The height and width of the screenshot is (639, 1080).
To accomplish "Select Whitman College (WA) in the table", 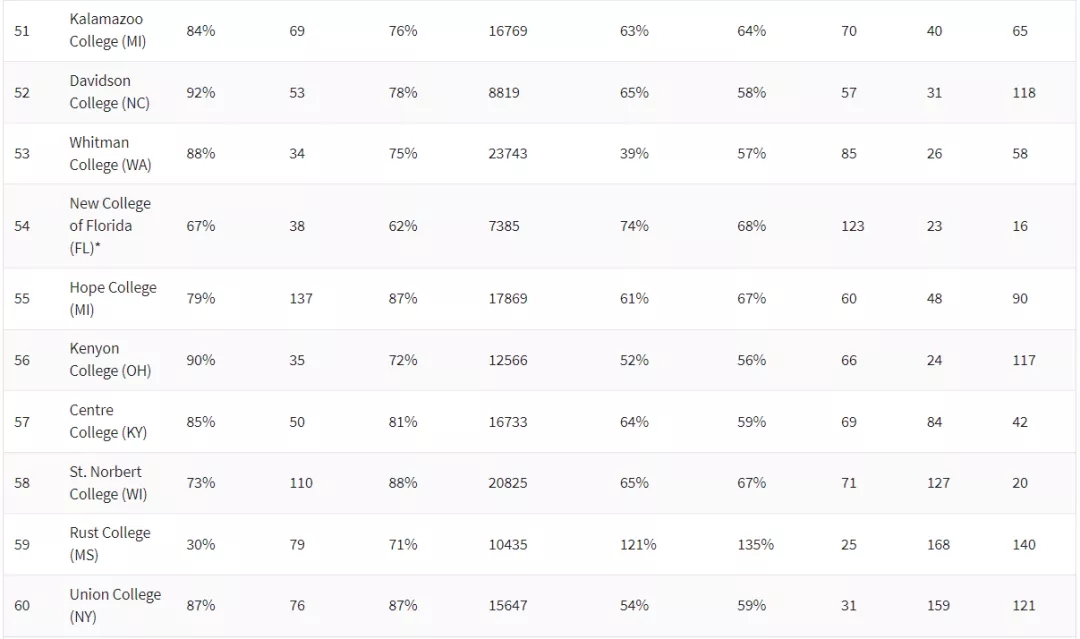I will [109, 153].
